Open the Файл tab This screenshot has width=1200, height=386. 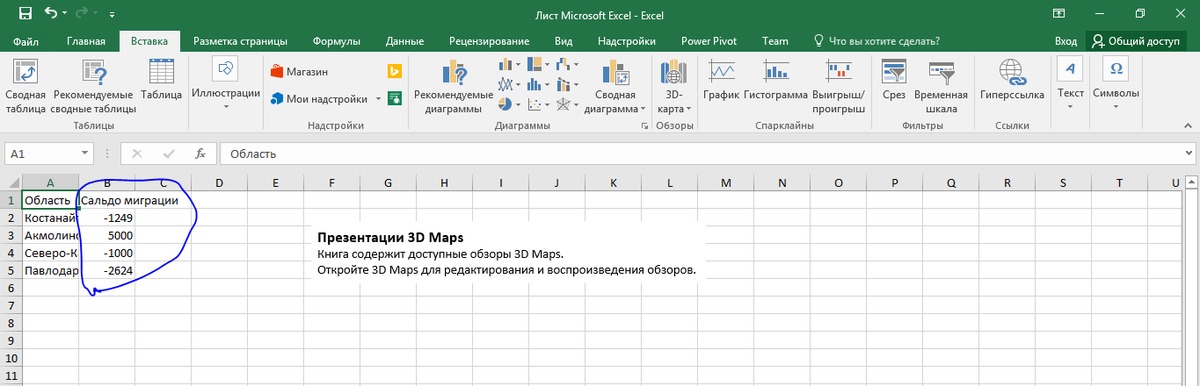click(x=26, y=41)
